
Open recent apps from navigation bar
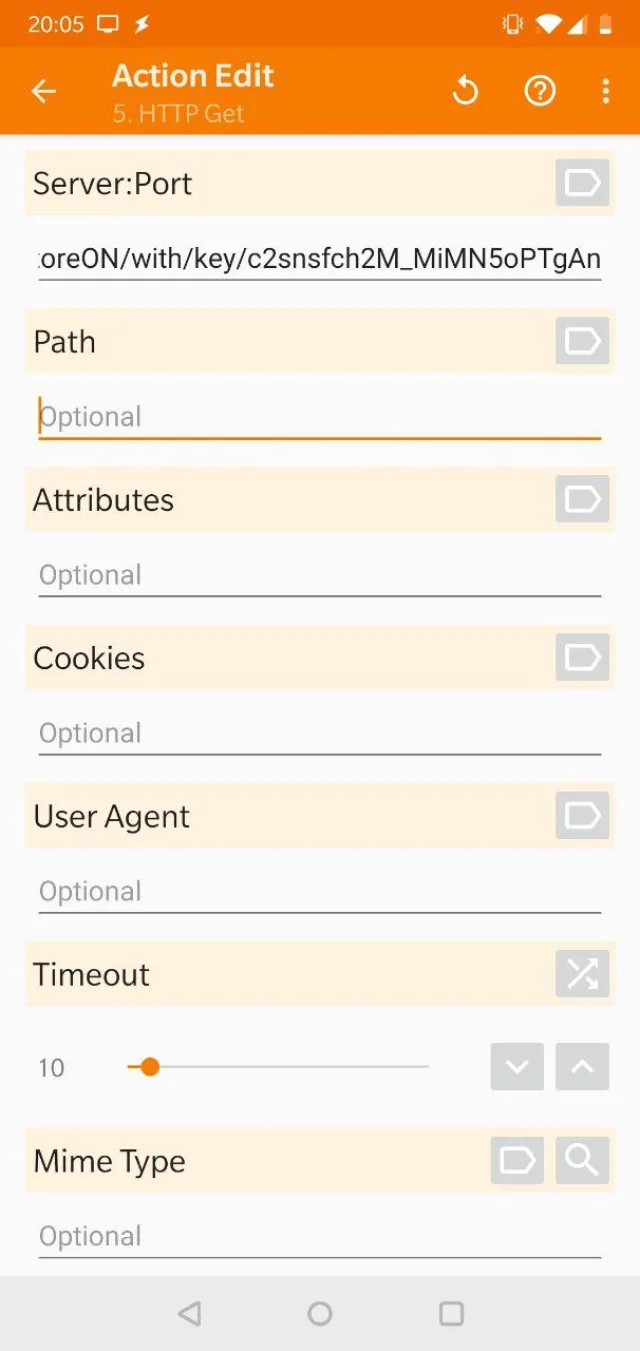(450, 1314)
